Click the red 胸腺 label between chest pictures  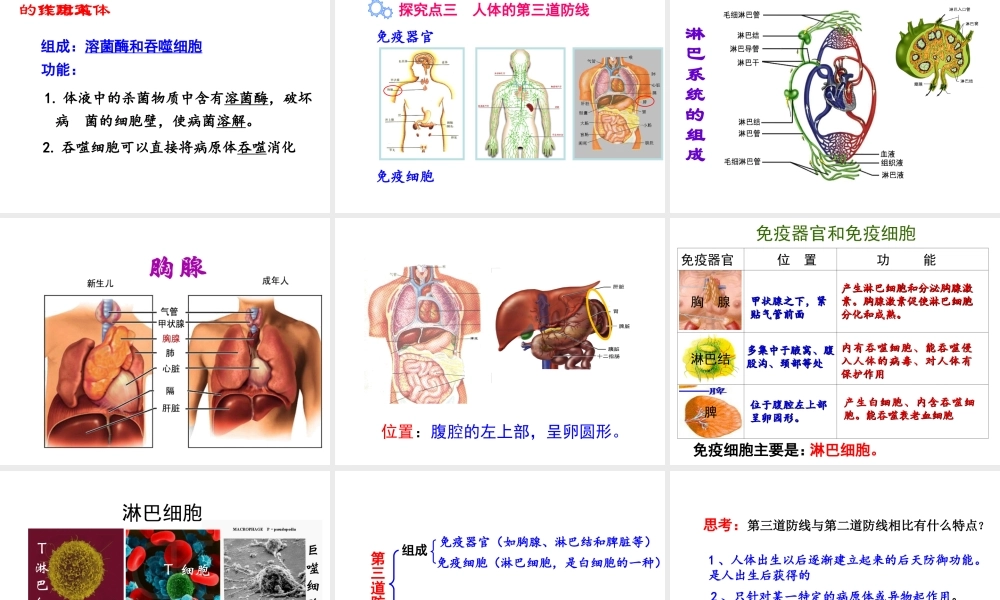[x=171, y=339]
